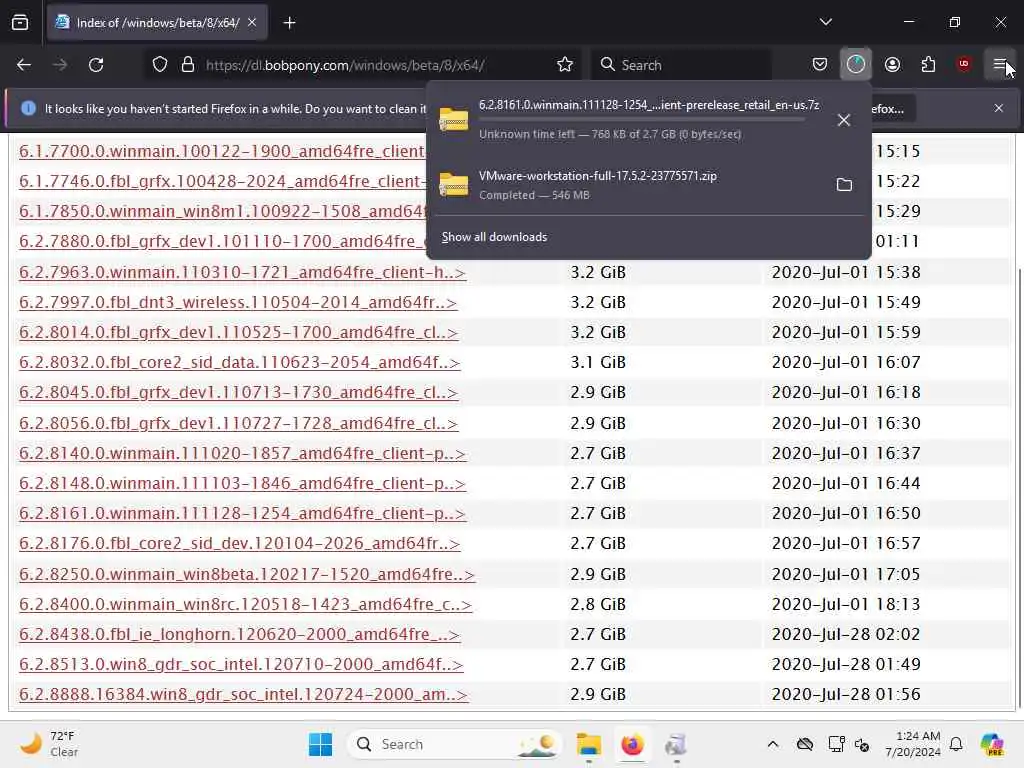Open uBlock Origin extension popup
The height and width of the screenshot is (768, 1024).
[x=964, y=64]
